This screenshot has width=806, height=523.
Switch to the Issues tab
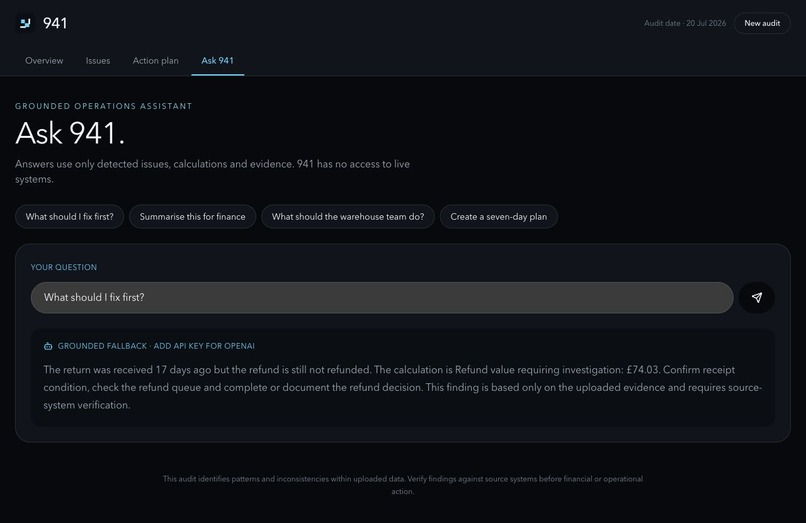(x=98, y=61)
